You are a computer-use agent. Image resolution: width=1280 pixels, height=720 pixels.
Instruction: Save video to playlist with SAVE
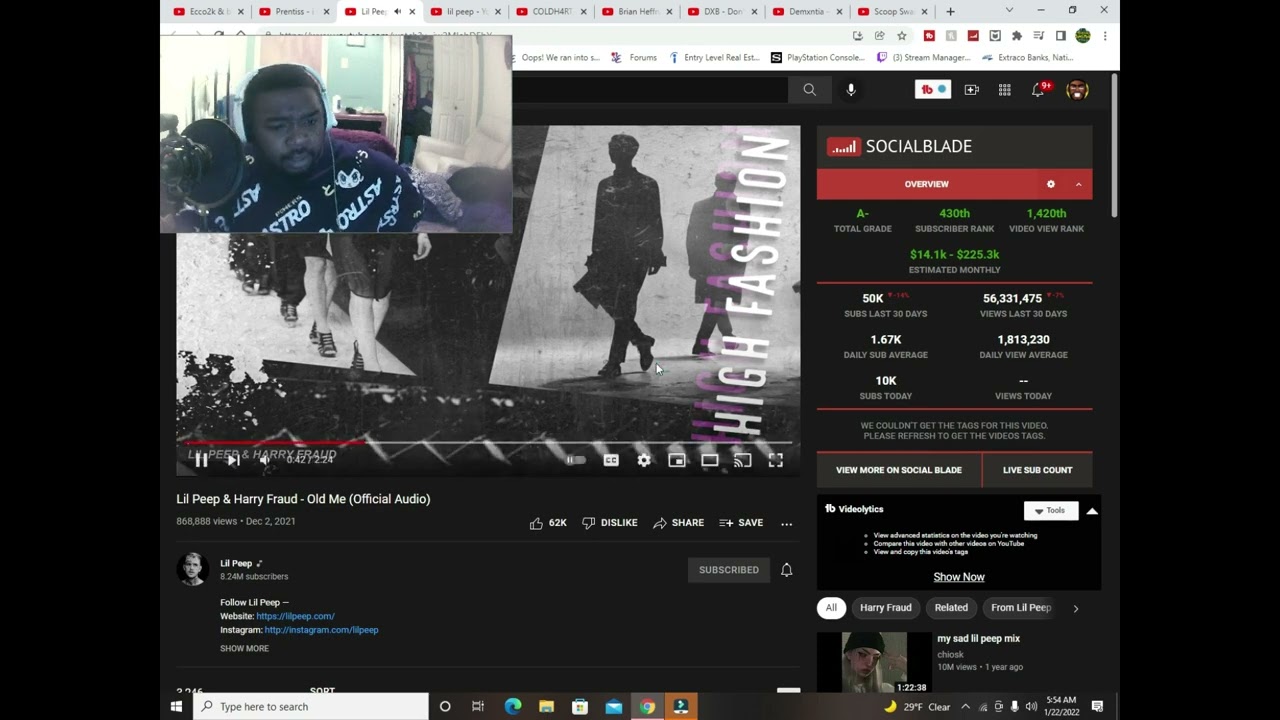point(741,523)
